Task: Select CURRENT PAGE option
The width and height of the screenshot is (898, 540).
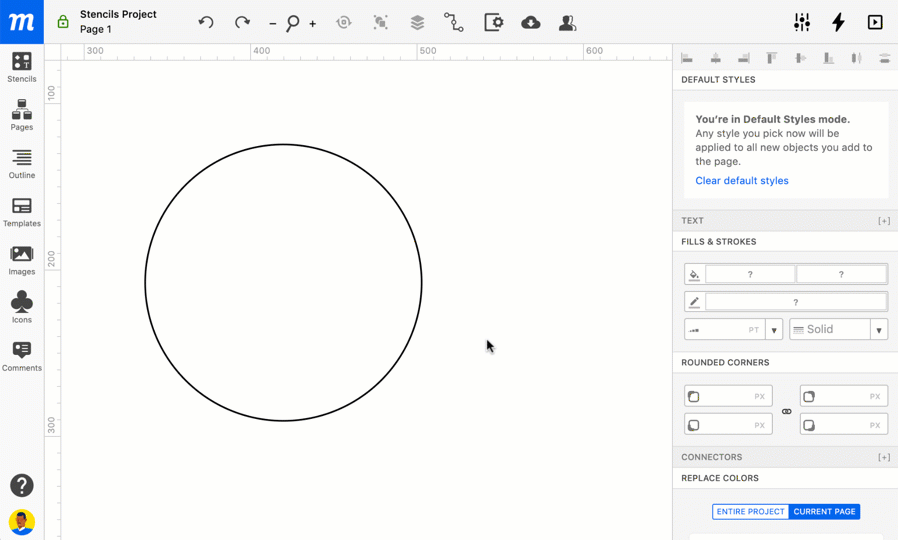Action: pyautogui.click(x=824, y=511)
